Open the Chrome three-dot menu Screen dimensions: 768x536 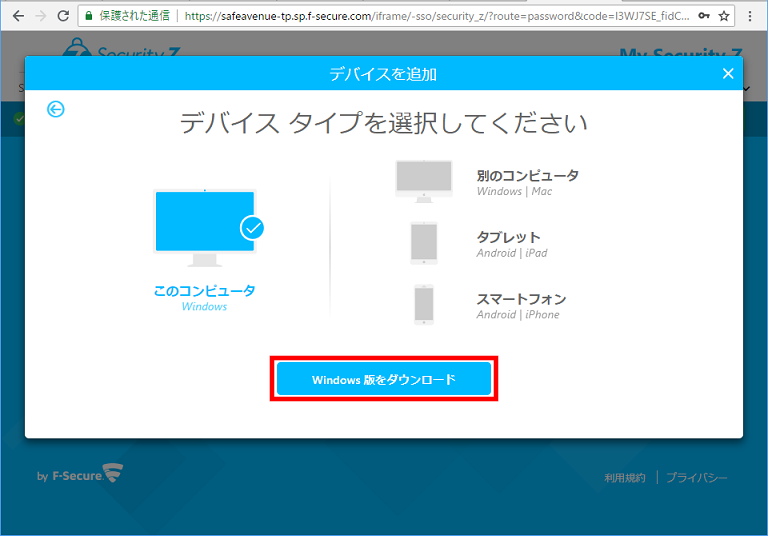click(x=750, y=16)
